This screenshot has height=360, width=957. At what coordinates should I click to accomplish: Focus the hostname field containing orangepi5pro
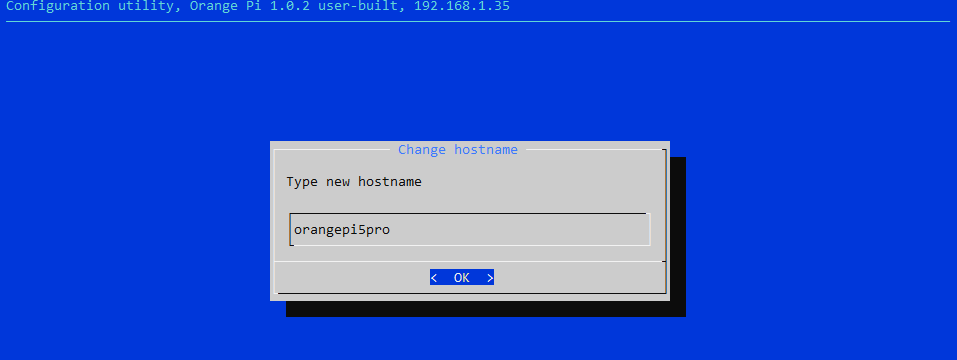coord(470,230)
